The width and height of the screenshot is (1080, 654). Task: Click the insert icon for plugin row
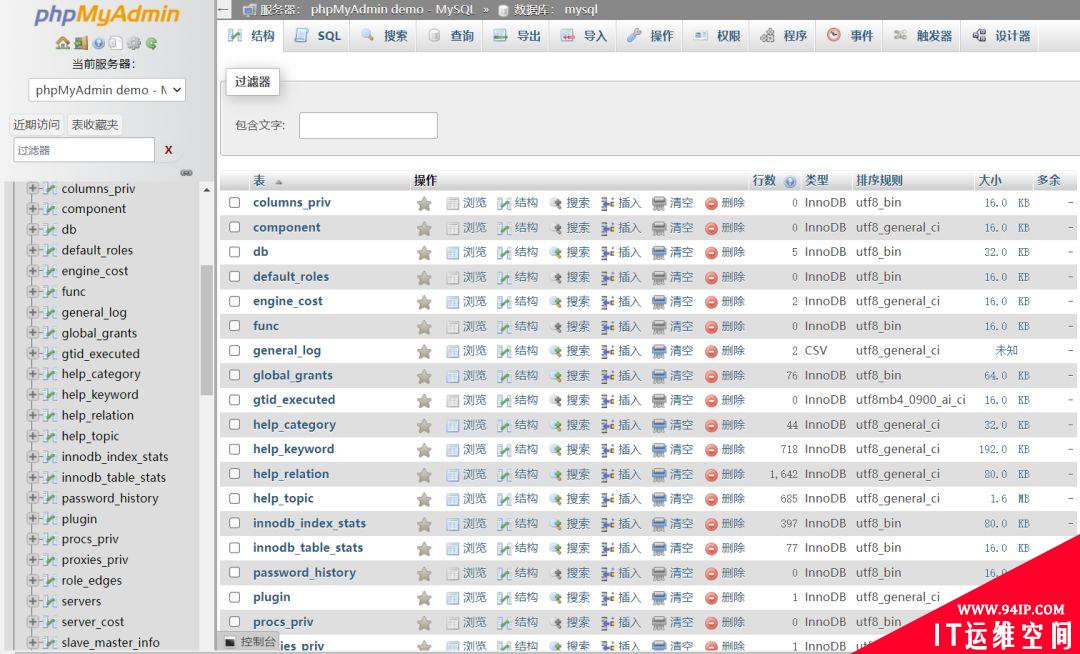pyautogui.click(x=608, y=598)
